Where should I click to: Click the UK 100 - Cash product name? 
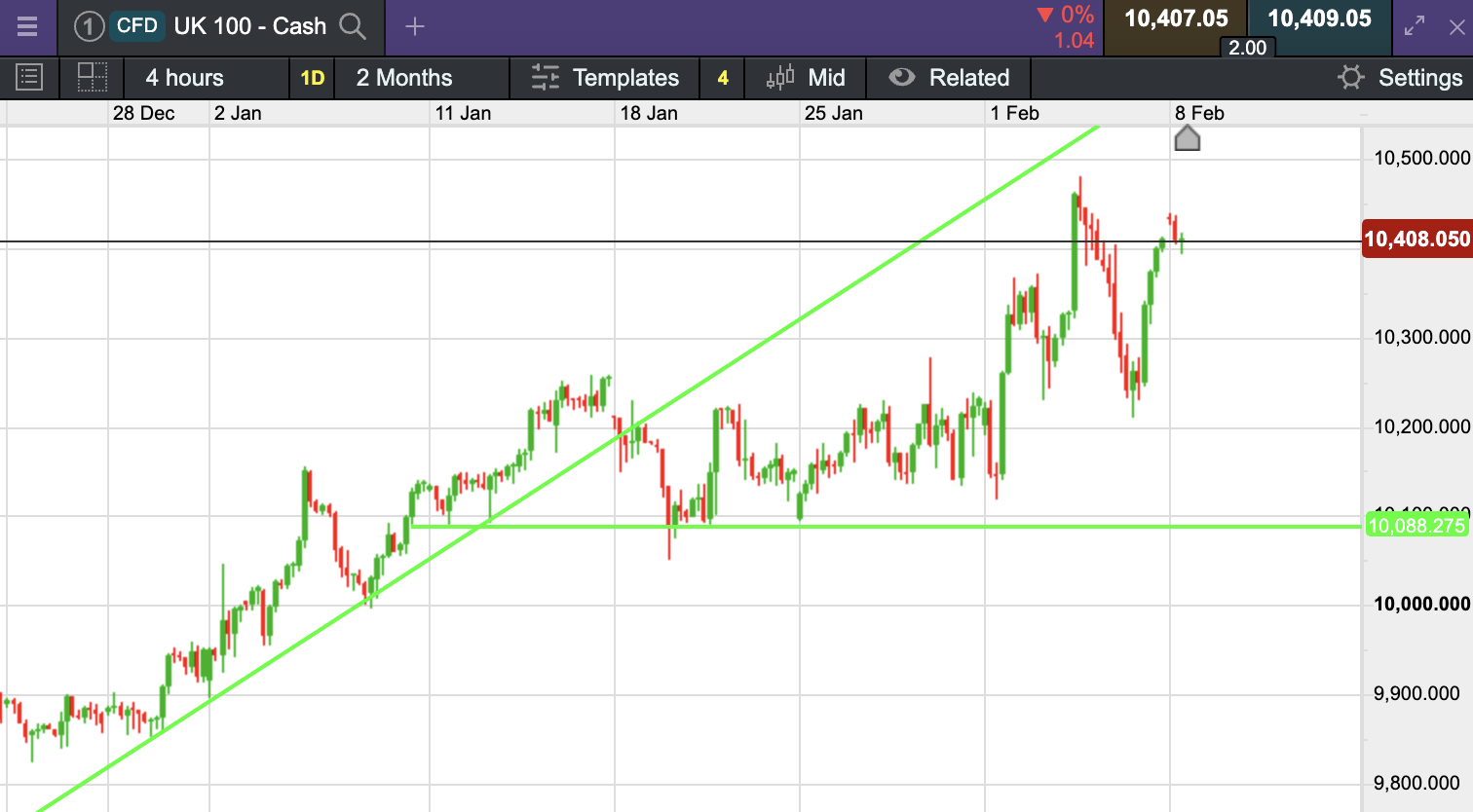[x=250, y=26]
